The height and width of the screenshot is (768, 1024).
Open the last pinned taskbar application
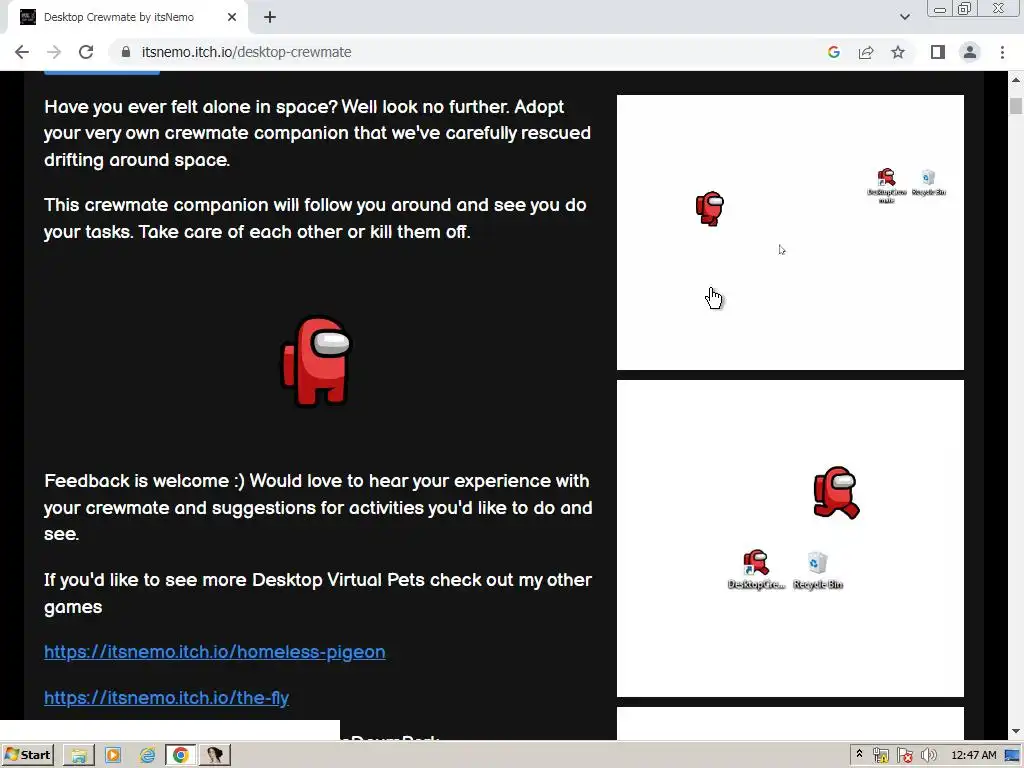point(215,755)
